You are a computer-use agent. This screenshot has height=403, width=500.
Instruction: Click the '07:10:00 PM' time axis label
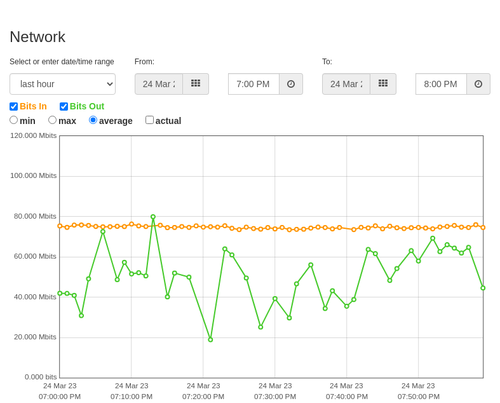pyautogui.click(x=131, y=397)
